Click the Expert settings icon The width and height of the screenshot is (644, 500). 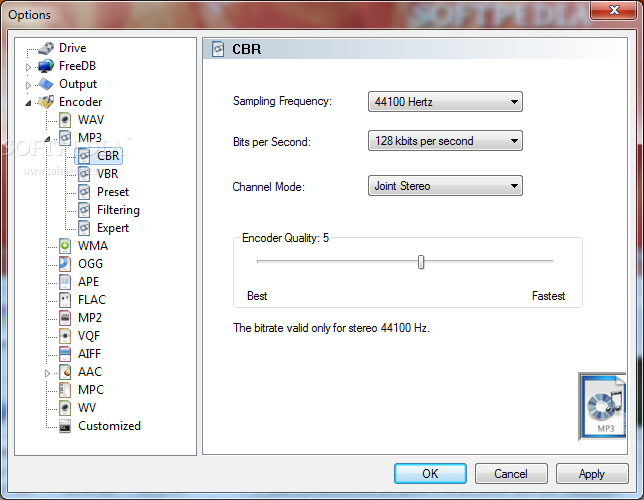[x=84, y=228]
